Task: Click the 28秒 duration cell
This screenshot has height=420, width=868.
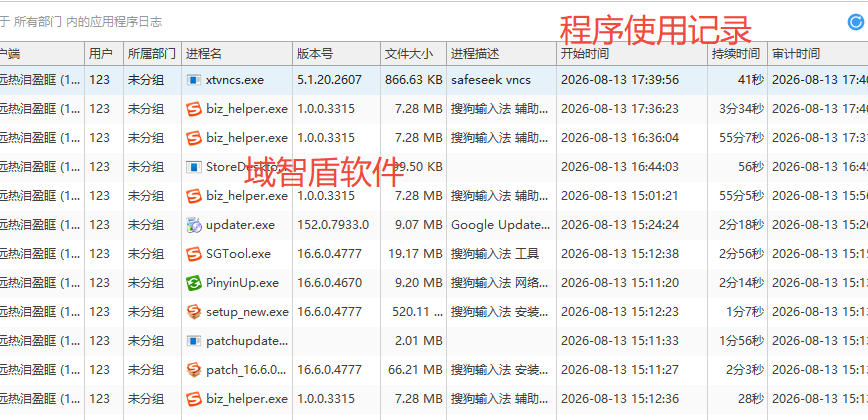Action: click(751, 398)
